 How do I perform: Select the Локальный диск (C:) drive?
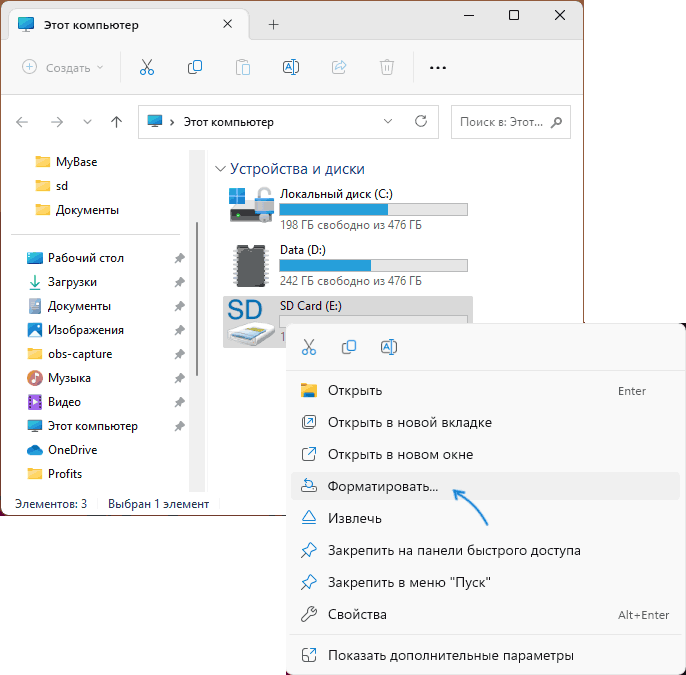coord(348,210)
